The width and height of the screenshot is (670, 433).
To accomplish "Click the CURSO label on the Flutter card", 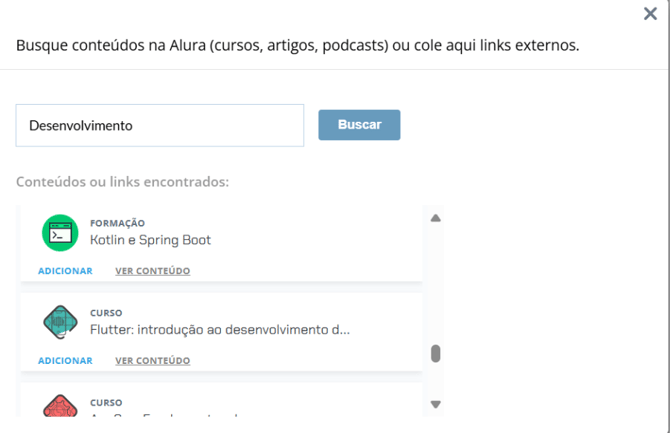I will click(106, 313).
